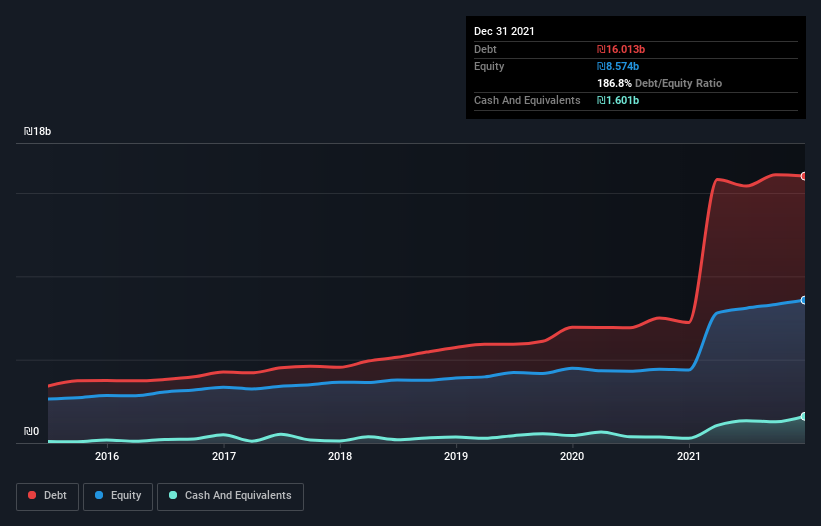Click the teal Cash legend dot
This screenshot has height=526, width=821.
[x=173, y=495]
